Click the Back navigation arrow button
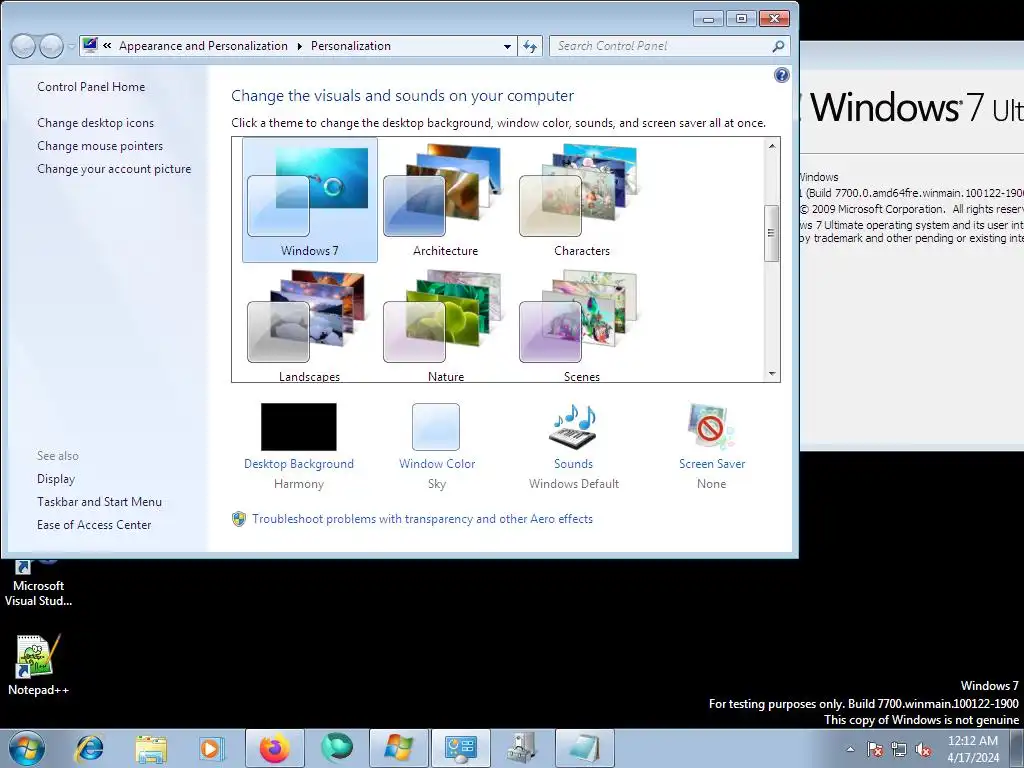 tap(23, 46)
